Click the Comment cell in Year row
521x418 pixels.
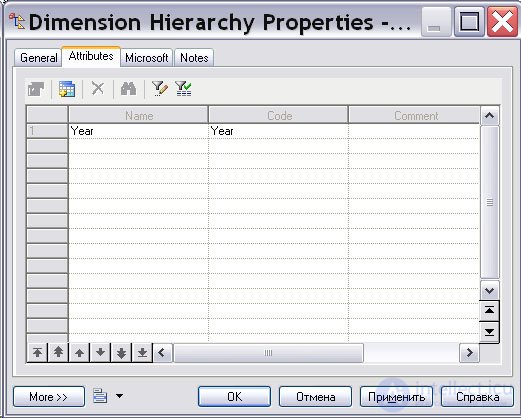pos(414,131)
